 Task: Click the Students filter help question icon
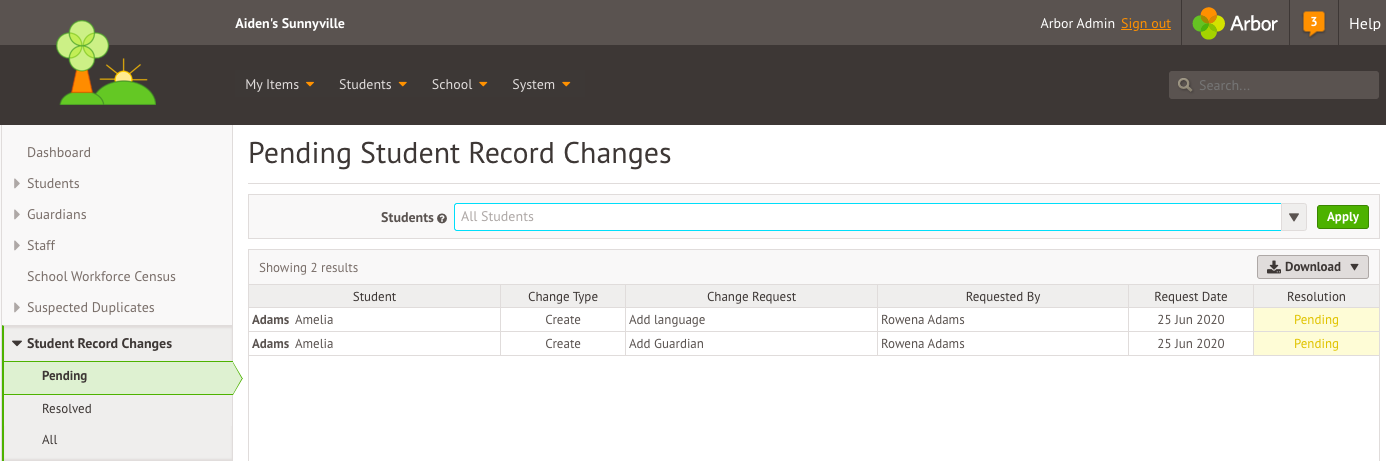point(442,218)
